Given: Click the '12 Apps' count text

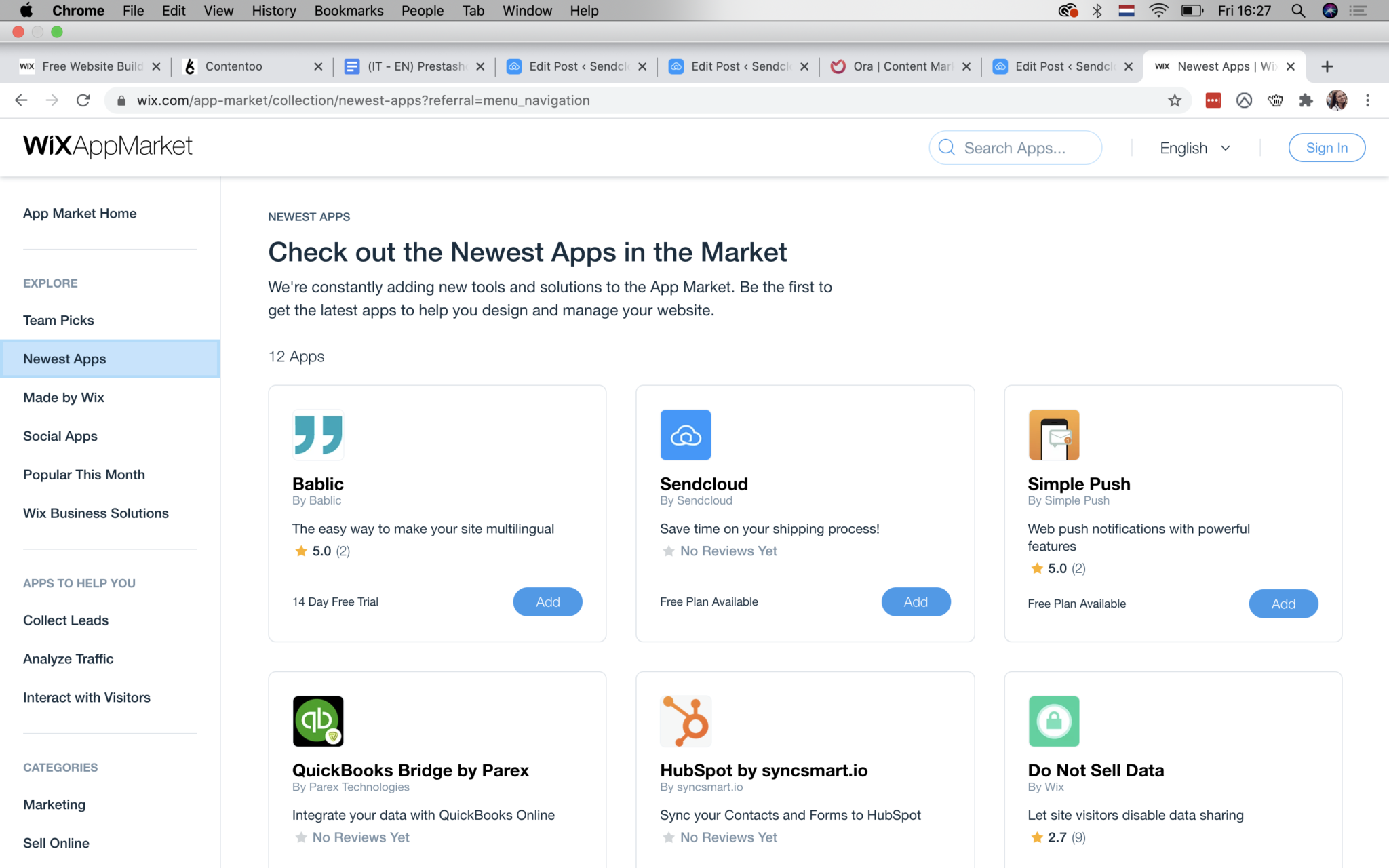Looking at the screenshot, I should point(296,357).
